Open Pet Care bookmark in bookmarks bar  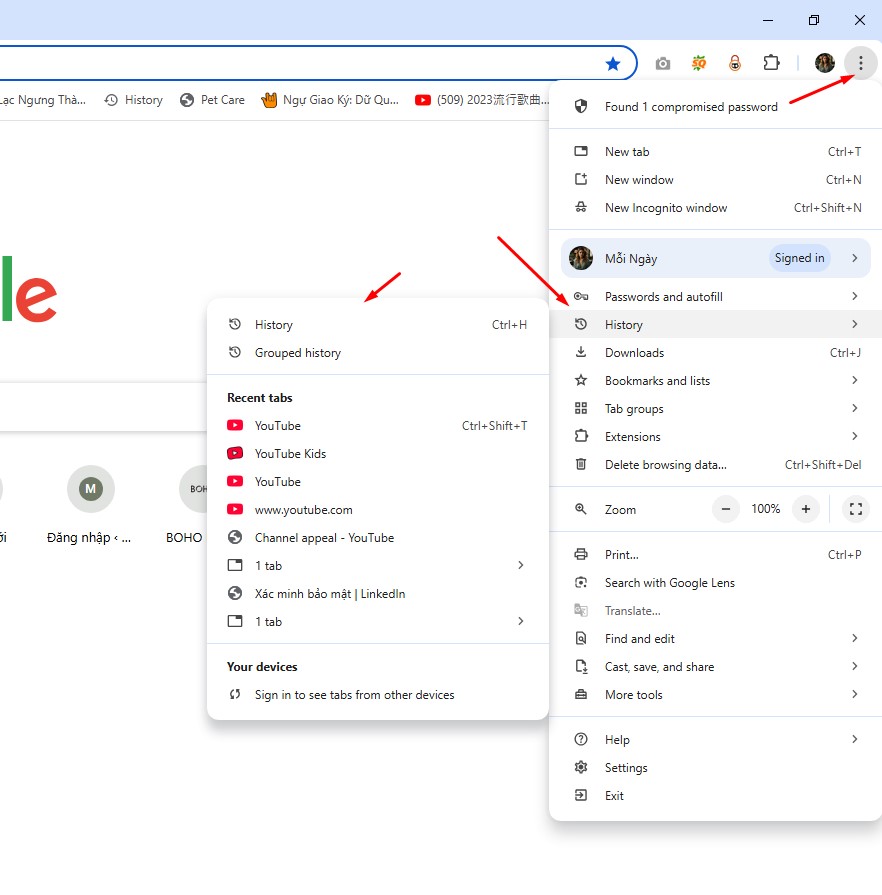(212, 100)
